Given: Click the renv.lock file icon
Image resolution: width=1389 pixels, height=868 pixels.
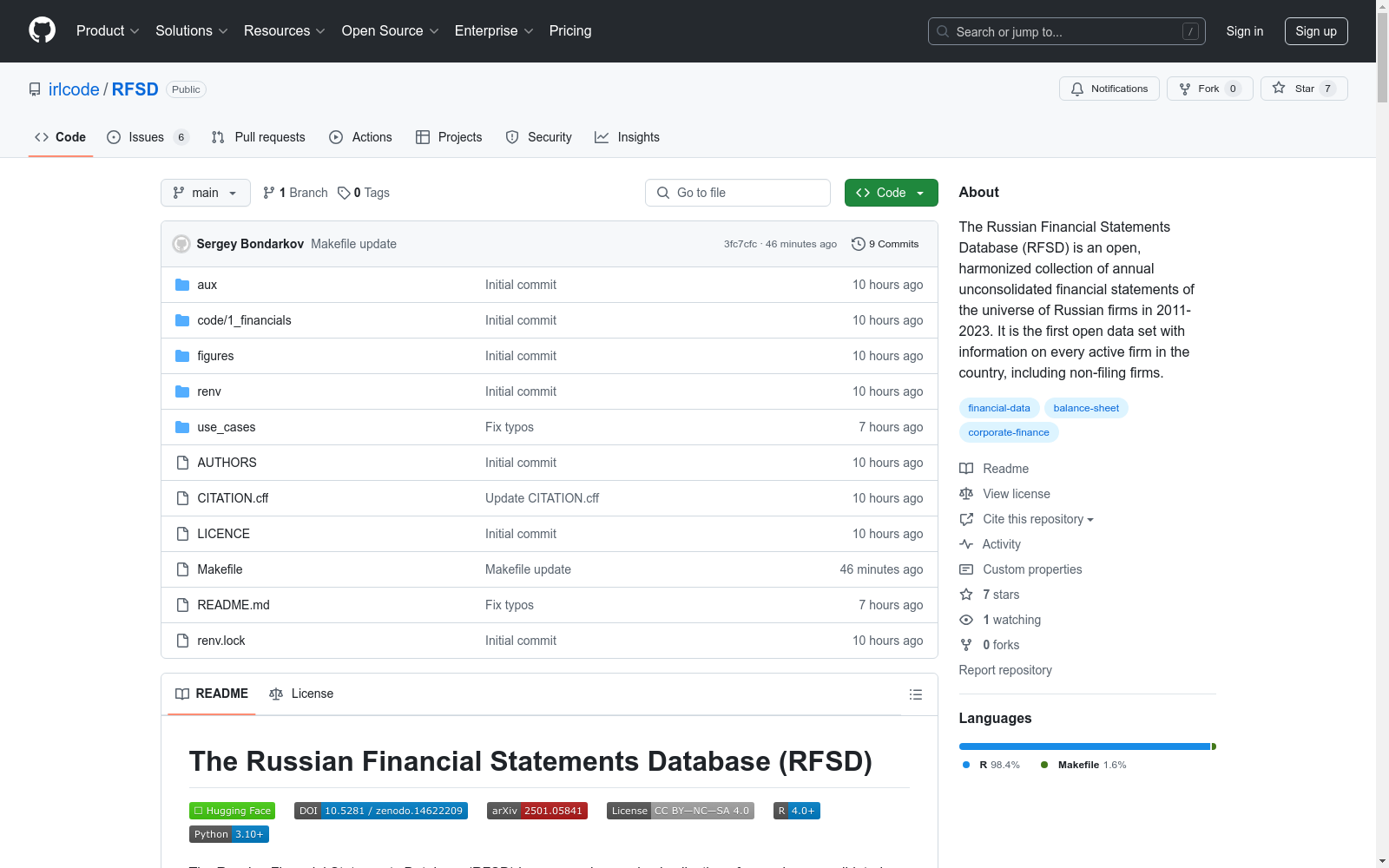Looking at the screenshot, I should point(182,641).
